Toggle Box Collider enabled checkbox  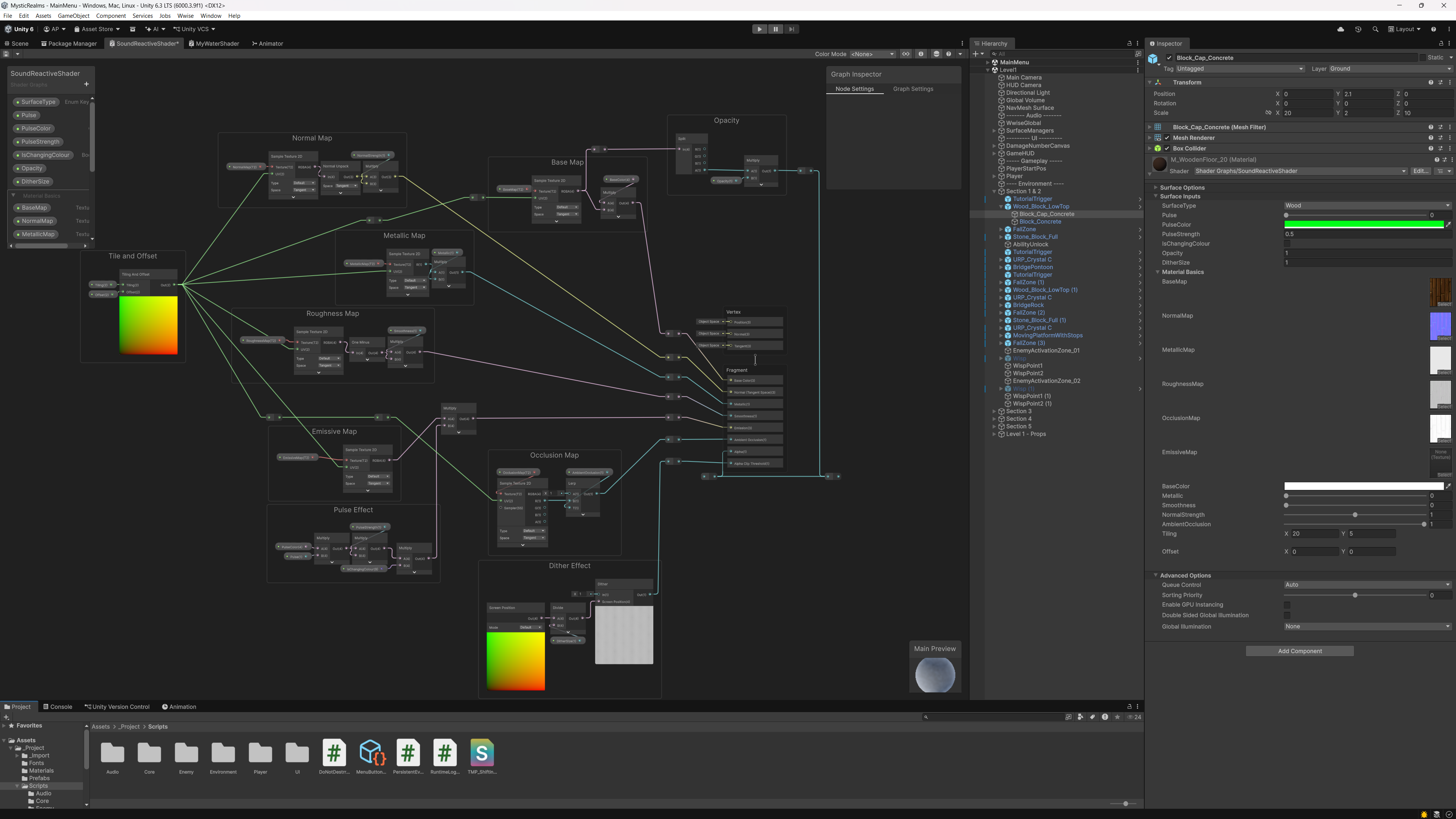[x=1167, y=149]
